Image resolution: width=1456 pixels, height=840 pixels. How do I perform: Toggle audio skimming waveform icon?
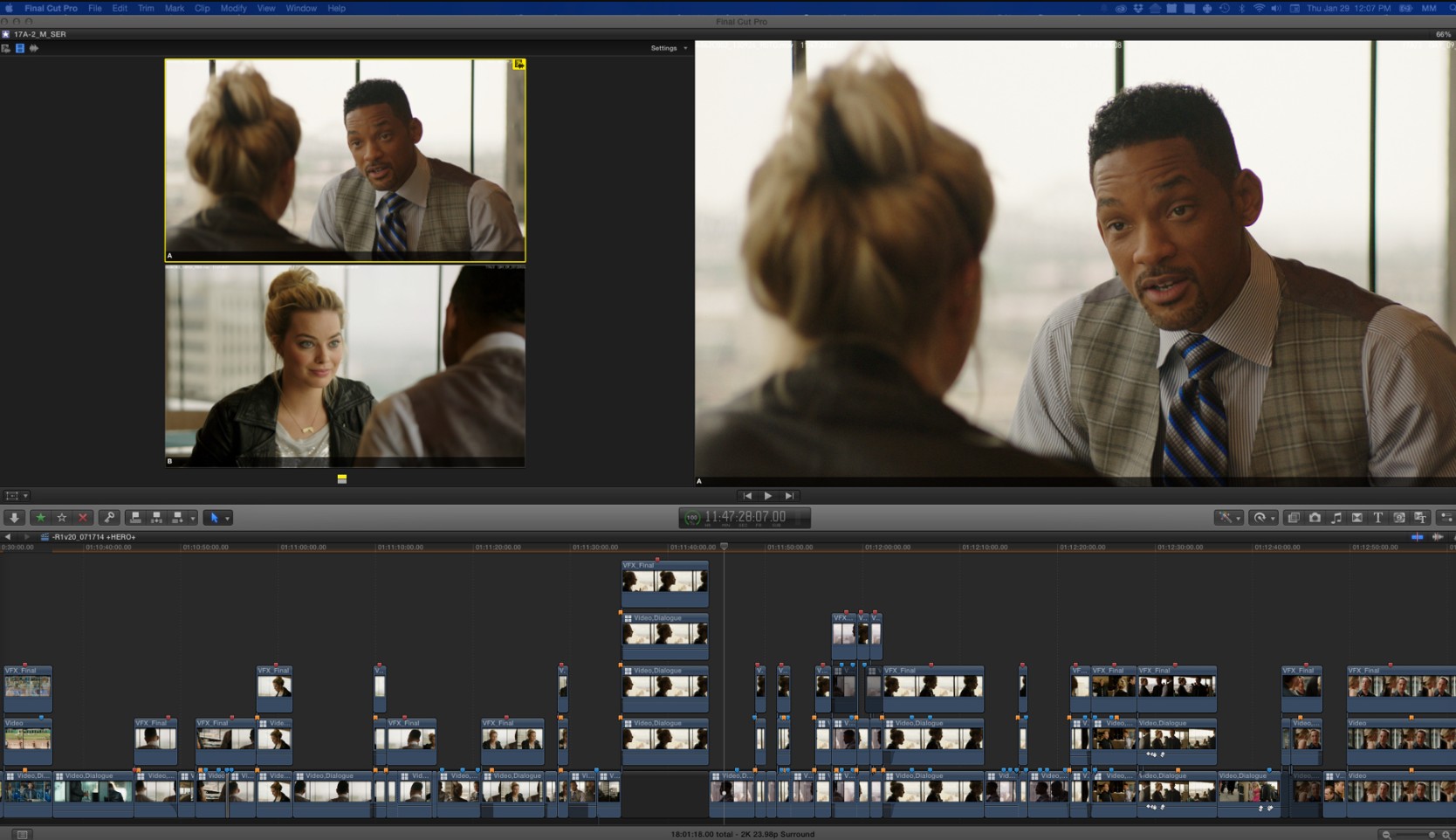click(x=1438, y=537)
